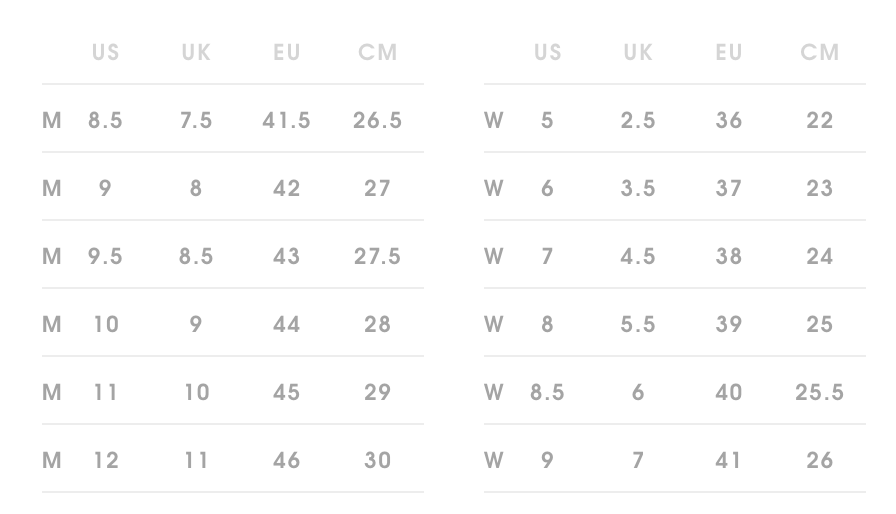Click the US header in men's table

tap(105, 52)
